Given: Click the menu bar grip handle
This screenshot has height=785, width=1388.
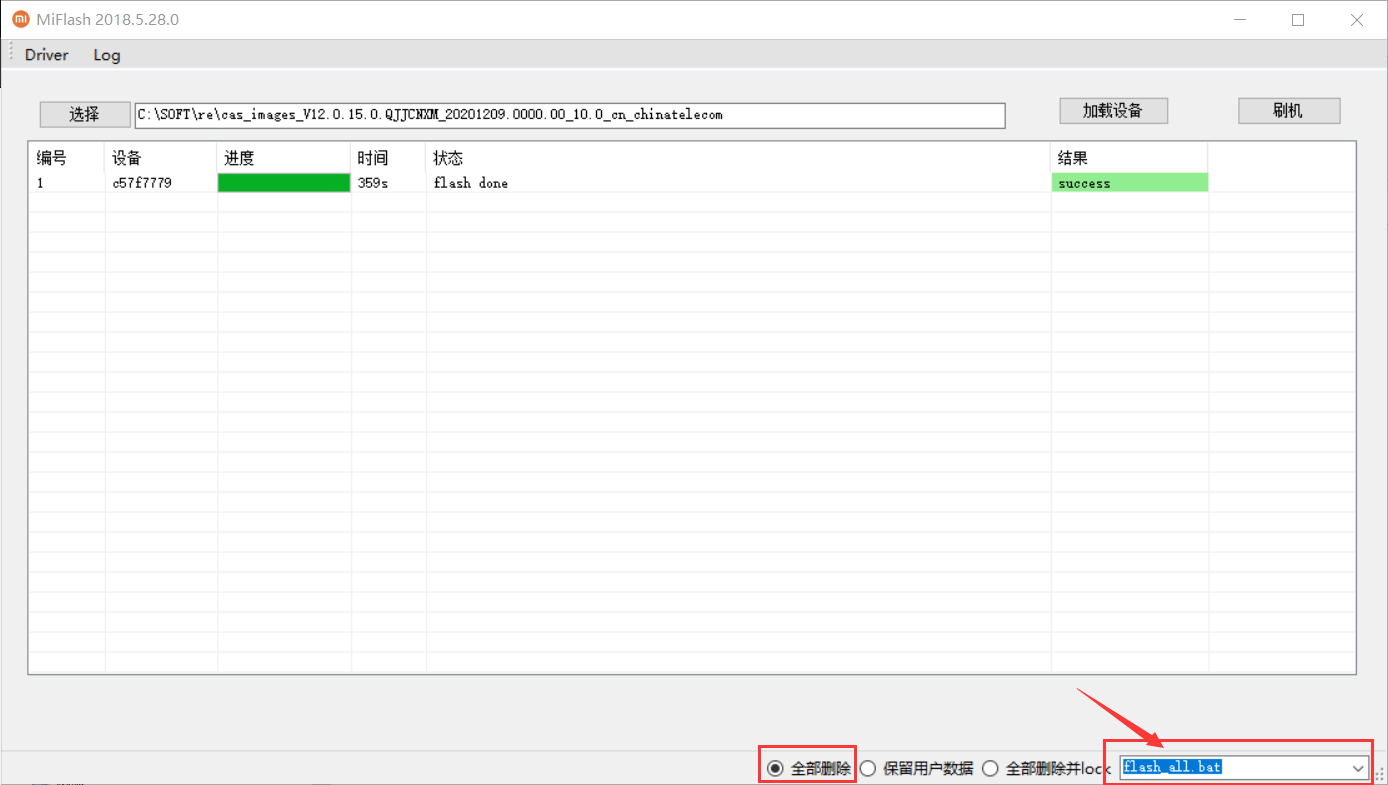Looking at the screenshot, I should [x=11, y=54].
